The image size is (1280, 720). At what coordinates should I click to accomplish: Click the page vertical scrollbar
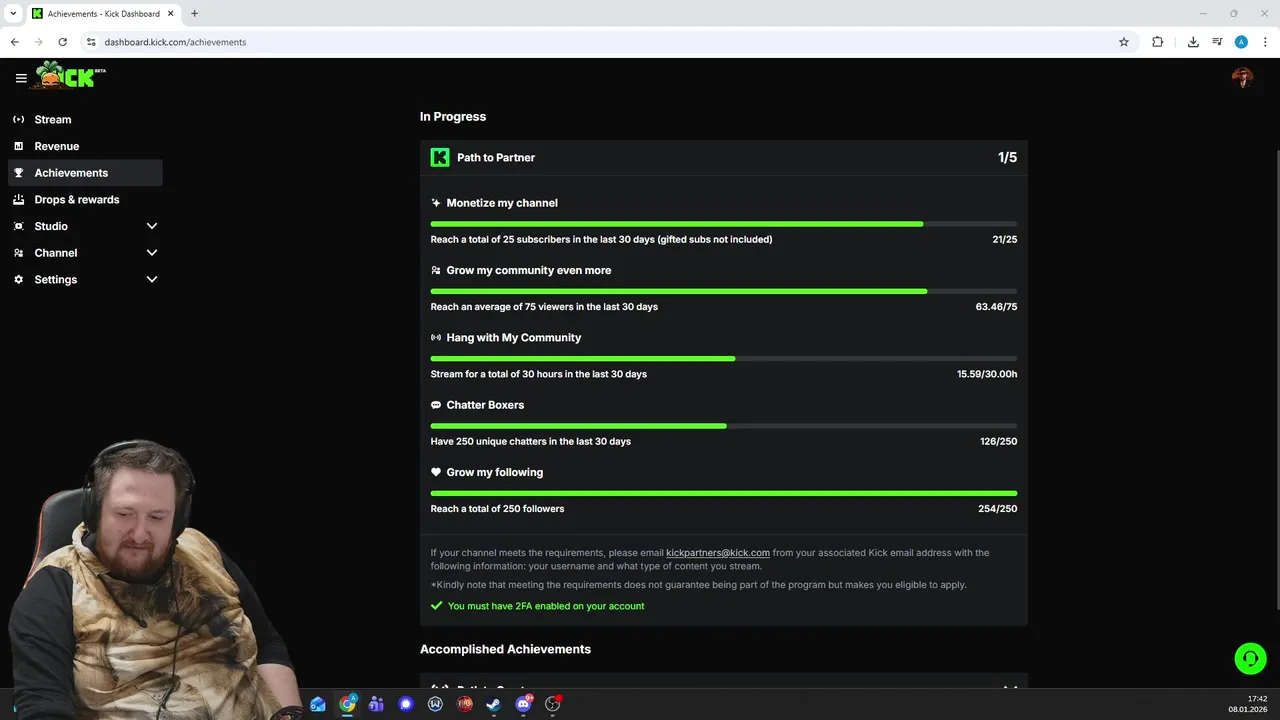point(1276,380)
